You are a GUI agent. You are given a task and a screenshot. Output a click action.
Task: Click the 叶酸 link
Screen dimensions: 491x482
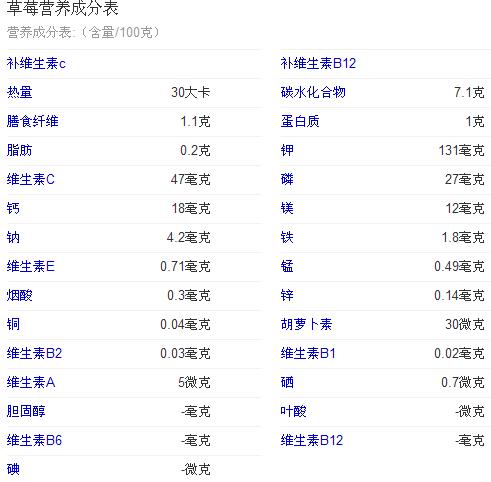[293, 411]
